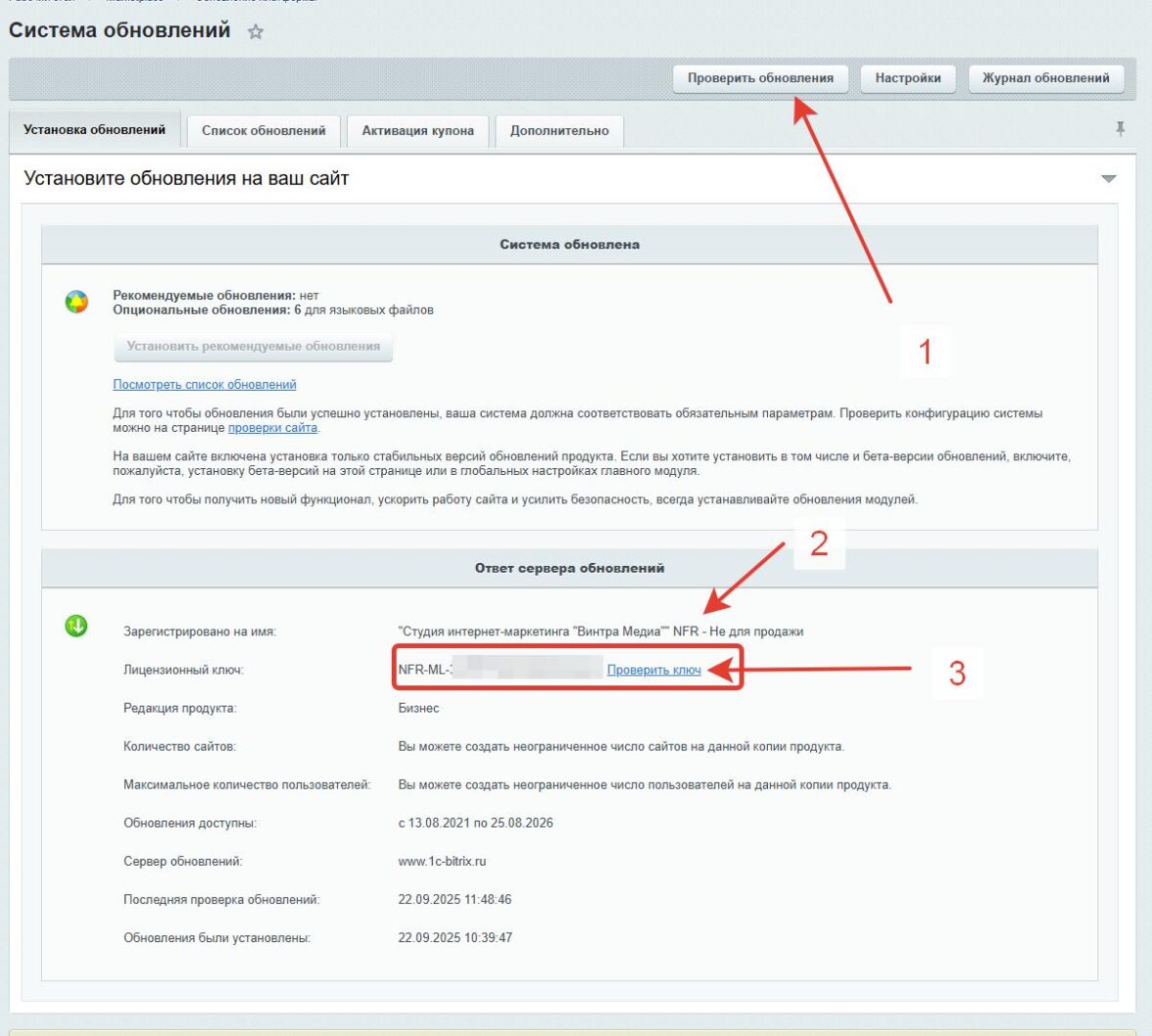This screenshot has height=1036, width=1152.
Task: Open the проверки сайта link
Action: click(272, 427)
